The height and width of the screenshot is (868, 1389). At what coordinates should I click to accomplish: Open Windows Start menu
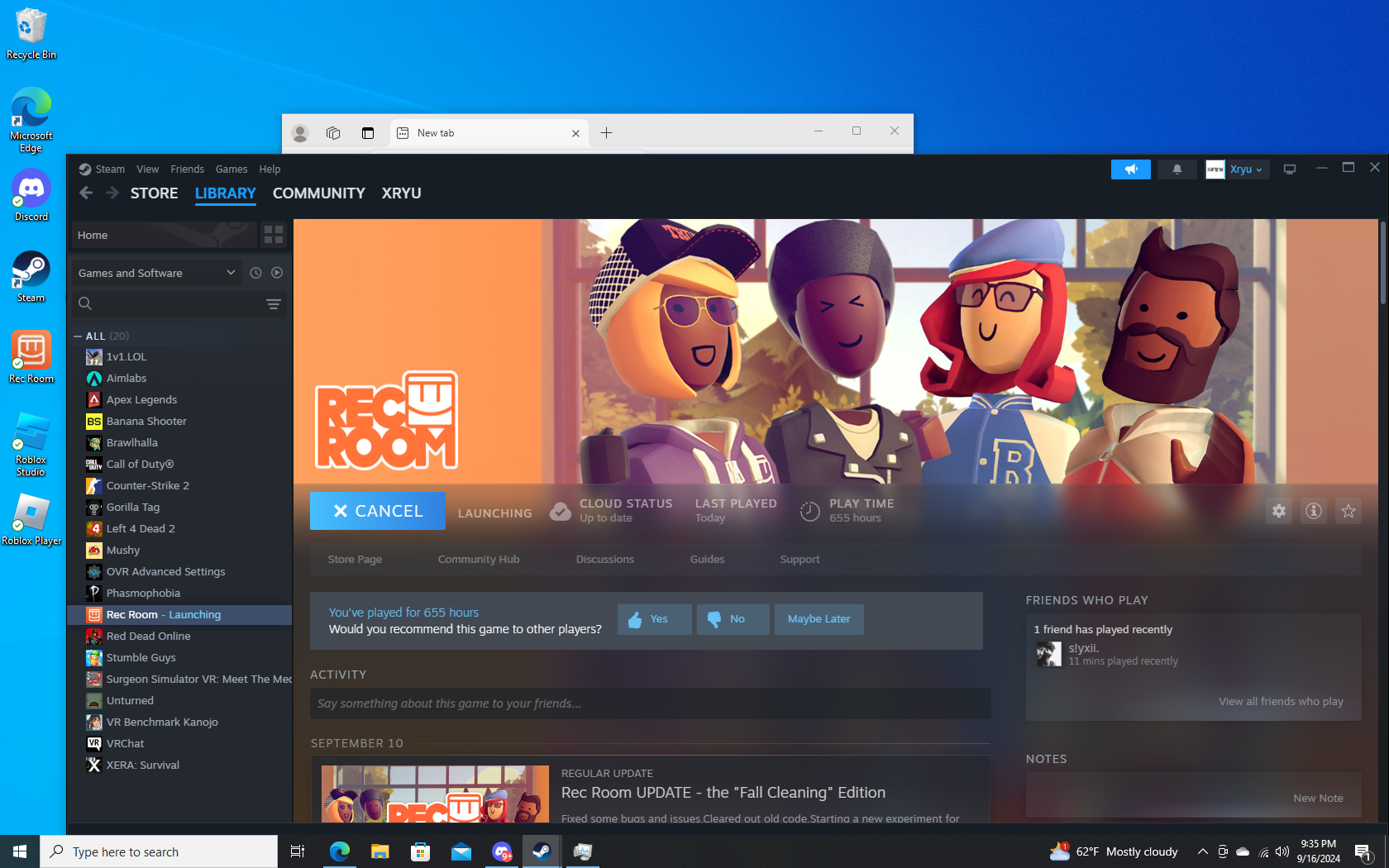point(20,851)
